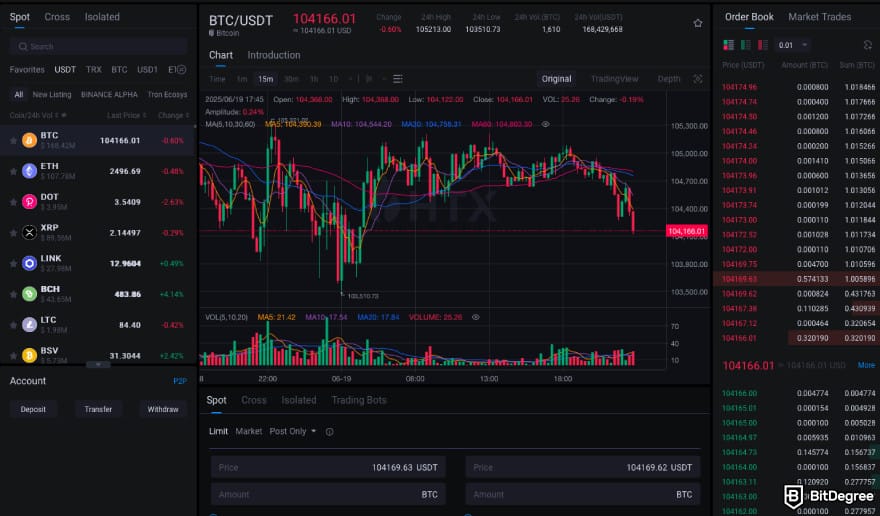Select ask order at price 104169.63
The height and width of the screenshot is (516, 880).
pos(798,278)
